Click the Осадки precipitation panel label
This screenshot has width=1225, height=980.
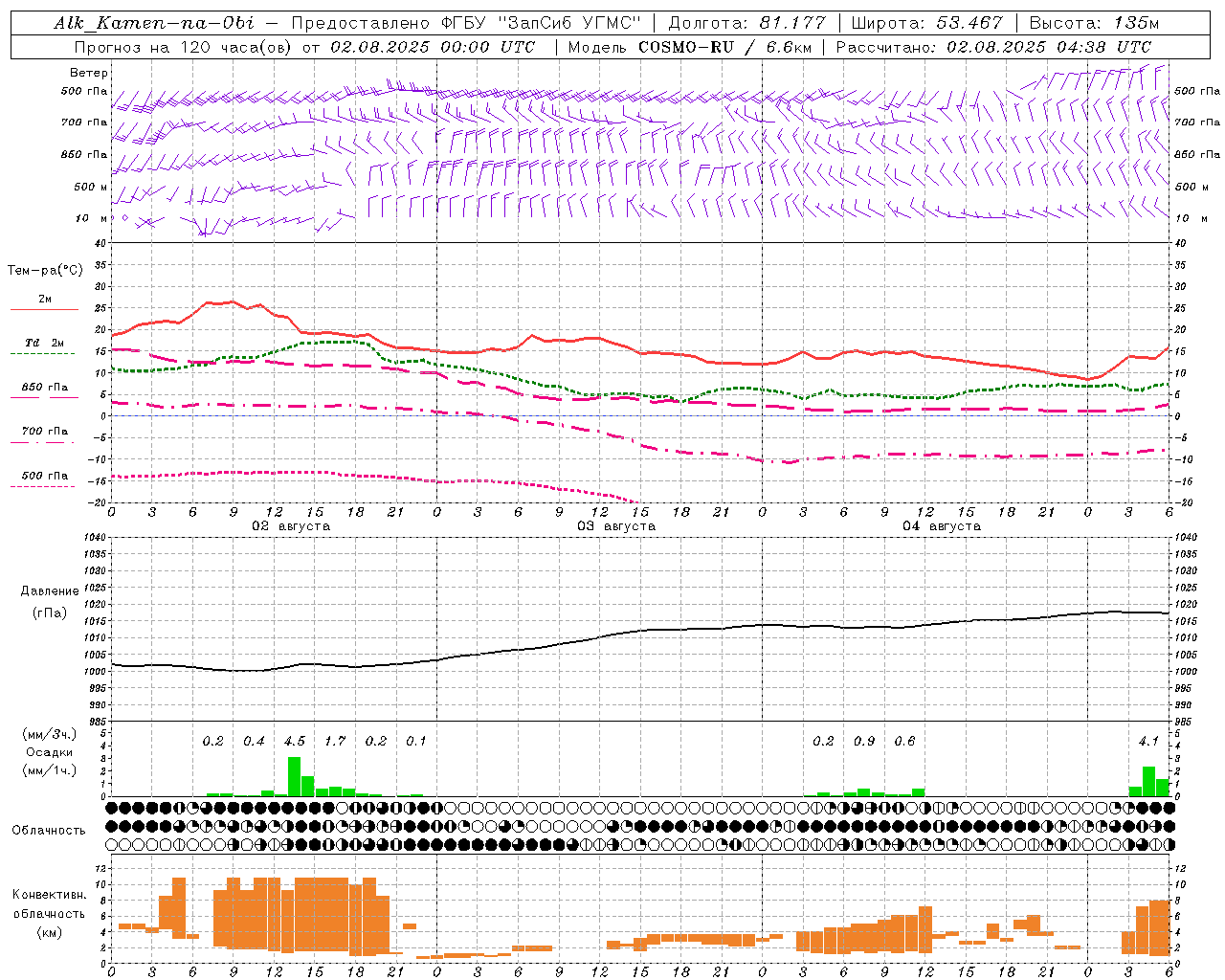[49, 752]
